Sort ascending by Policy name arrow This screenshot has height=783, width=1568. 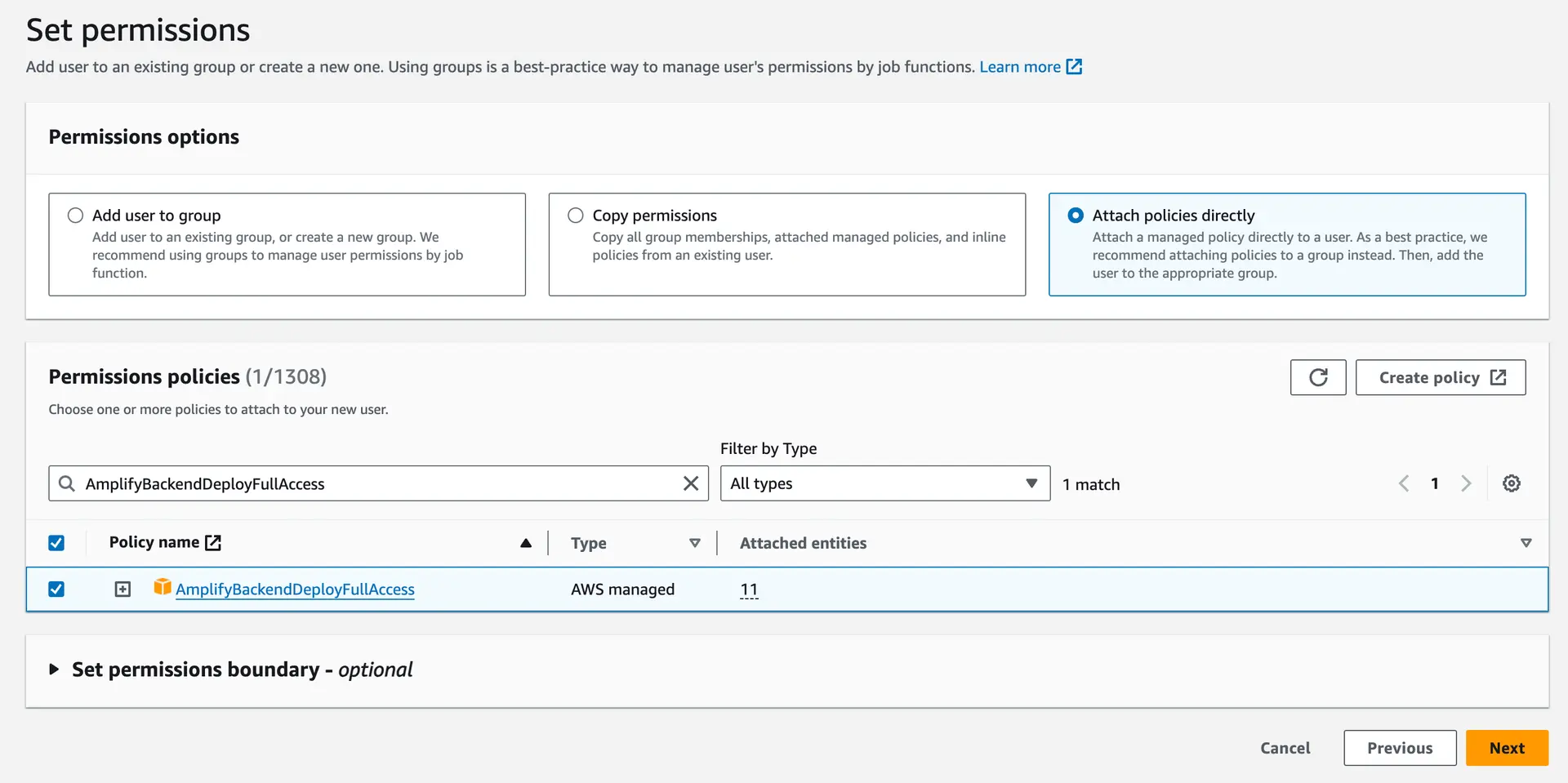point(526,543)
